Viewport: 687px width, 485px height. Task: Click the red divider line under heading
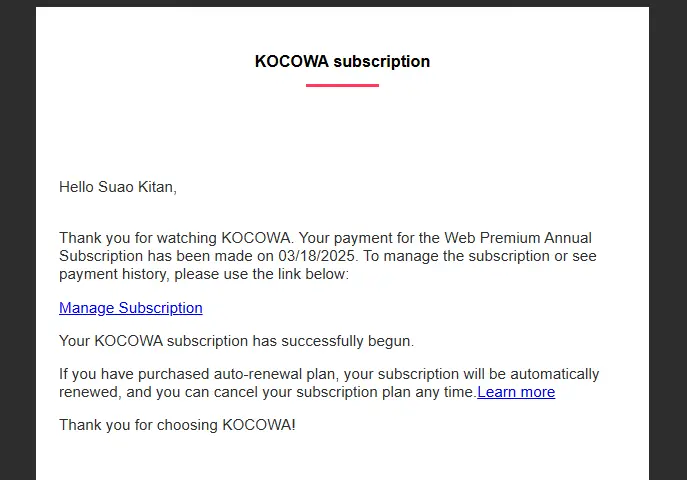click(x=342, y=85)
